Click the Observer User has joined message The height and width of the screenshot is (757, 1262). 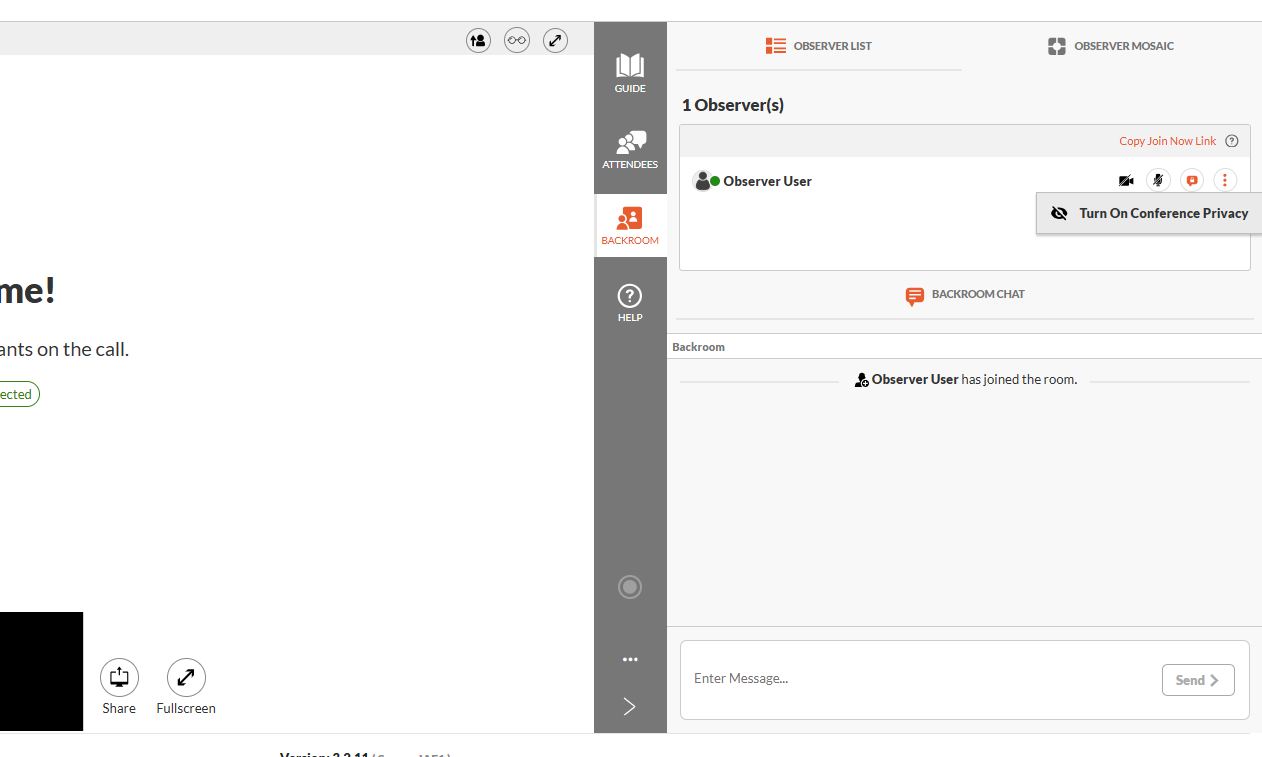966,380
